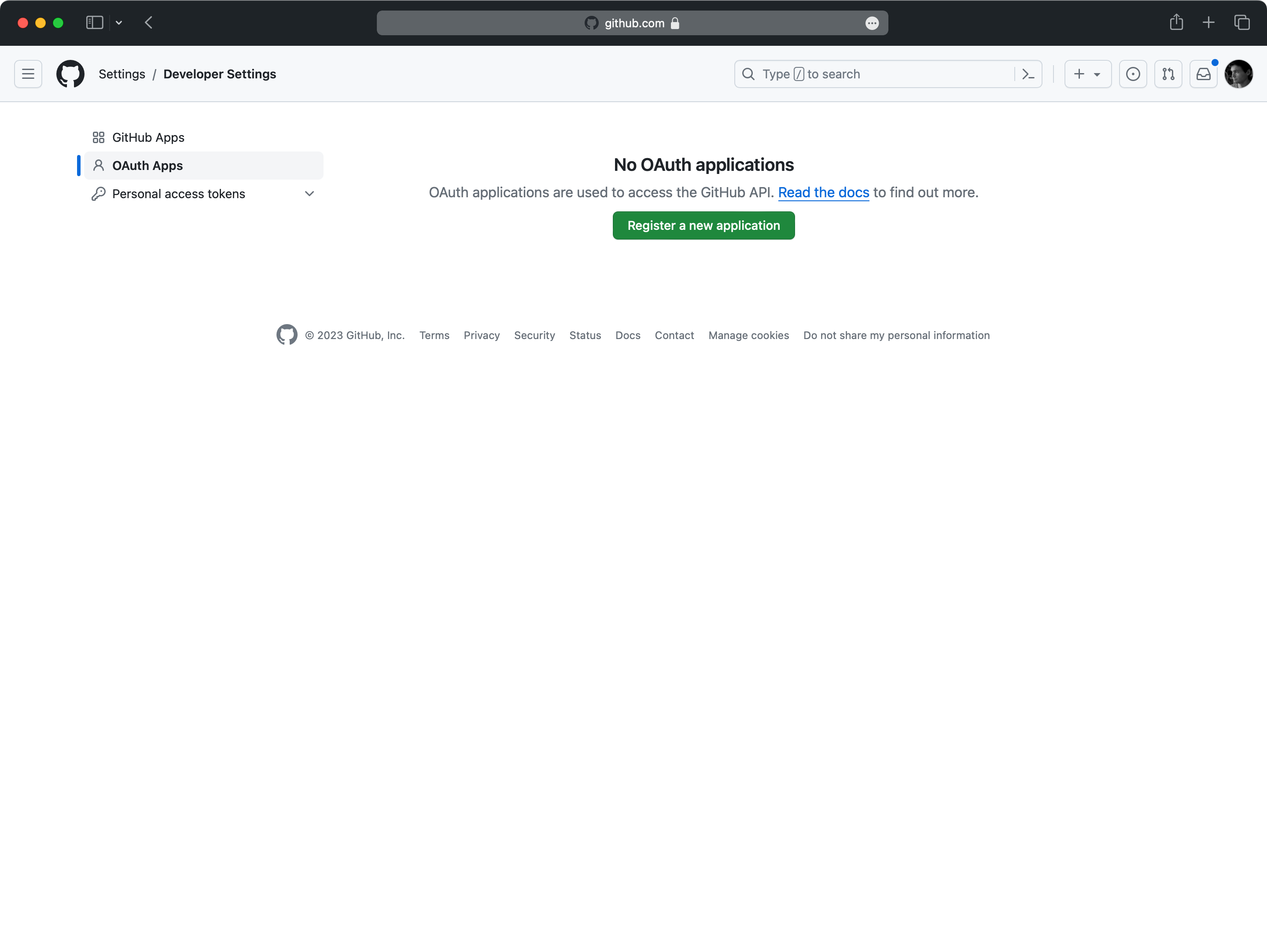Open the notifications inbox icon
This screenshot has height=952, width=1267.
coord(1204,74)
